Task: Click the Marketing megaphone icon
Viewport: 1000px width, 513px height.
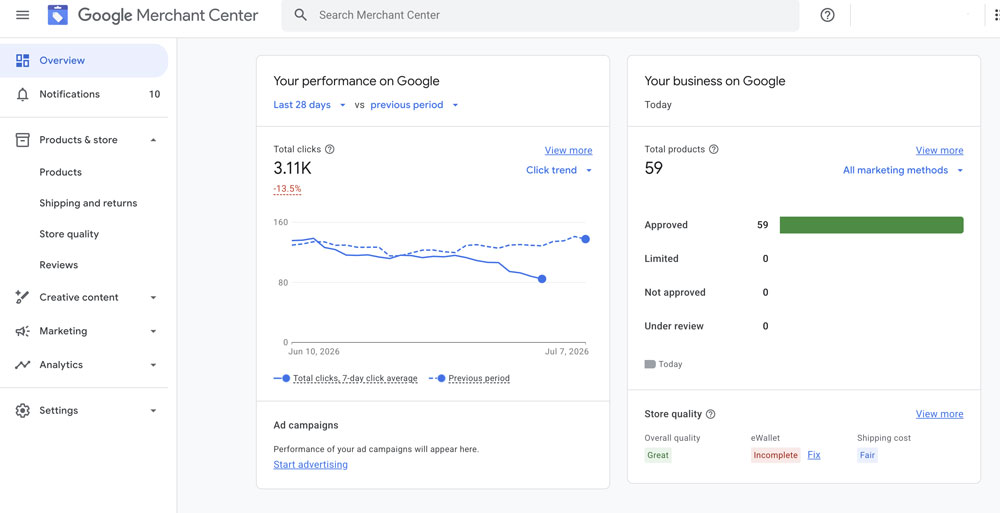Action: [x=23, y=331]
